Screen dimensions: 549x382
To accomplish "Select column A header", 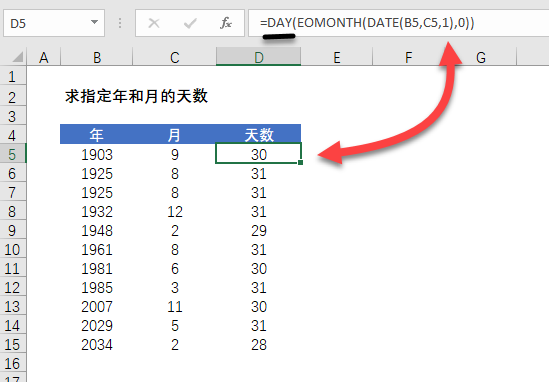I will click(x=43, y=57).
